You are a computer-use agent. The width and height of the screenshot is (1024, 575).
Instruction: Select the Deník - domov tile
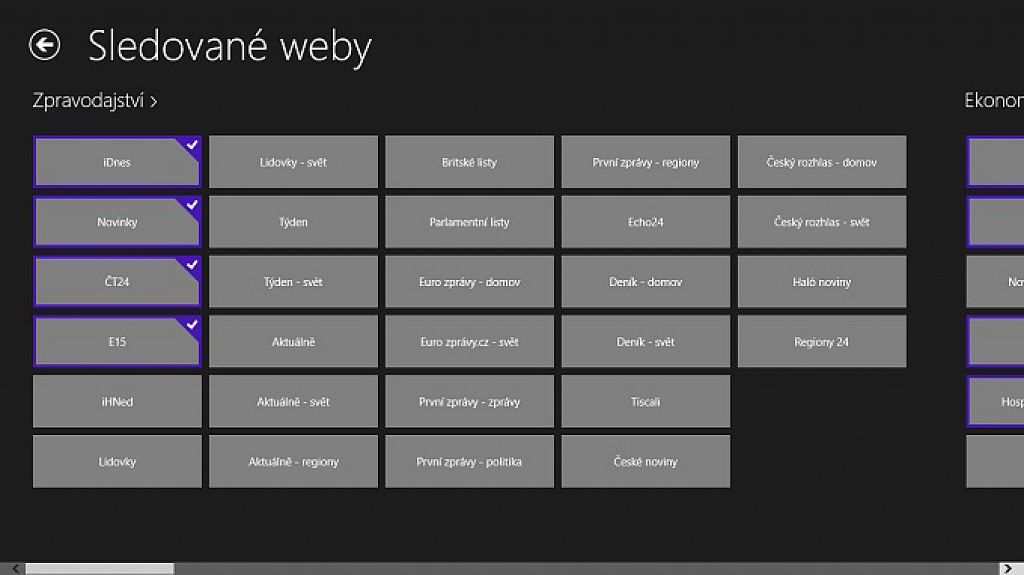[x=646, y=282]
